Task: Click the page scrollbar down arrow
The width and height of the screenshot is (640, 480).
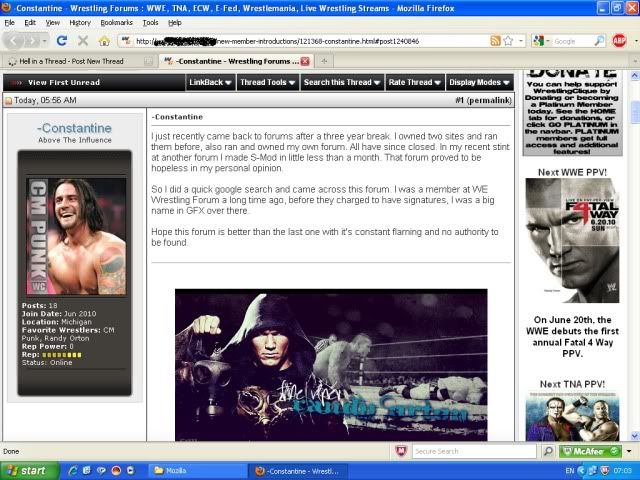Action: point(635,436)
